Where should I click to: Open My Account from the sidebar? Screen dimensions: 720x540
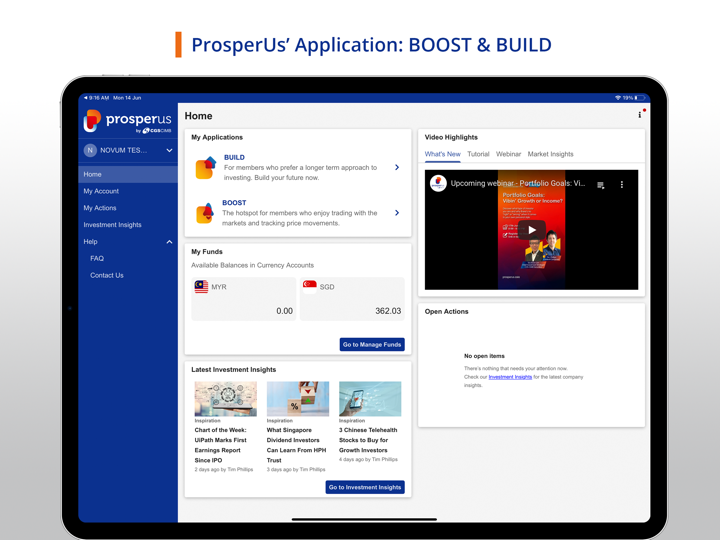(101, 191)
